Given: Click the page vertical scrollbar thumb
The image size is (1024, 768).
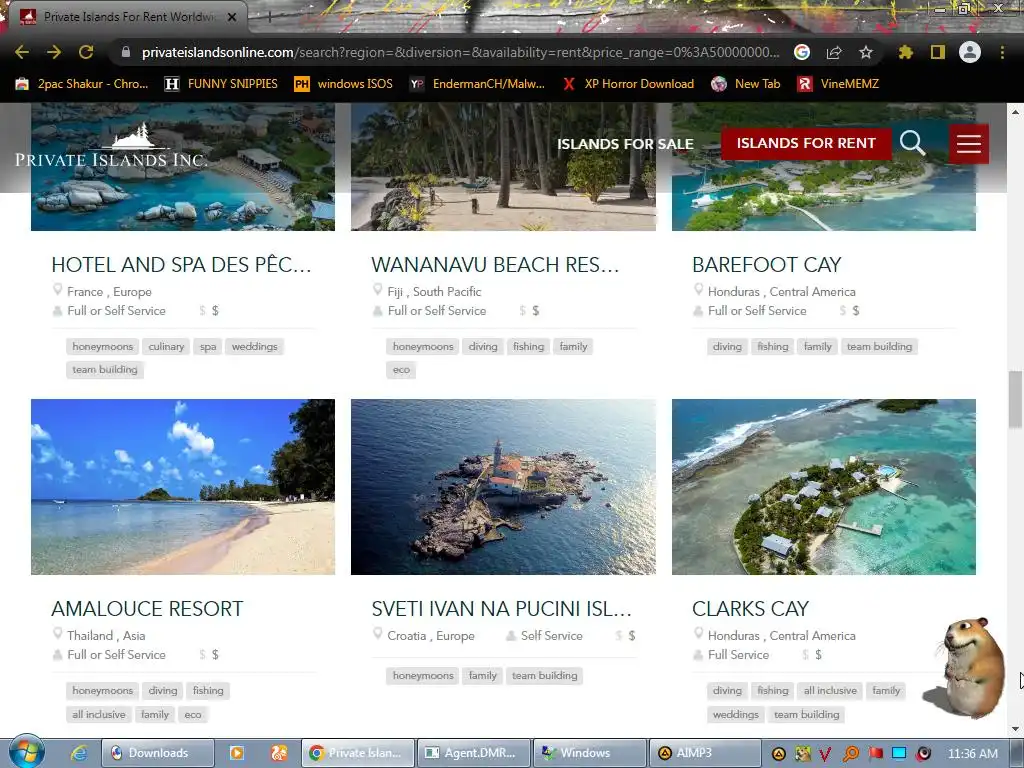Looking at the screenshot, I should pyautogui.click(x=1015, y=398).
